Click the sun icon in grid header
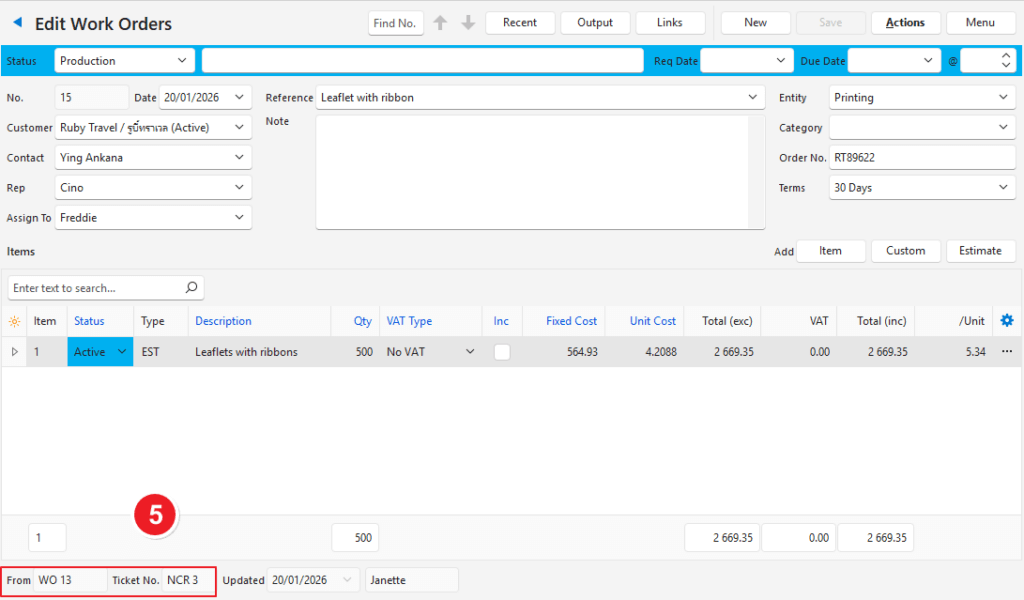The image size is (1024, 600). coord(14,322)
